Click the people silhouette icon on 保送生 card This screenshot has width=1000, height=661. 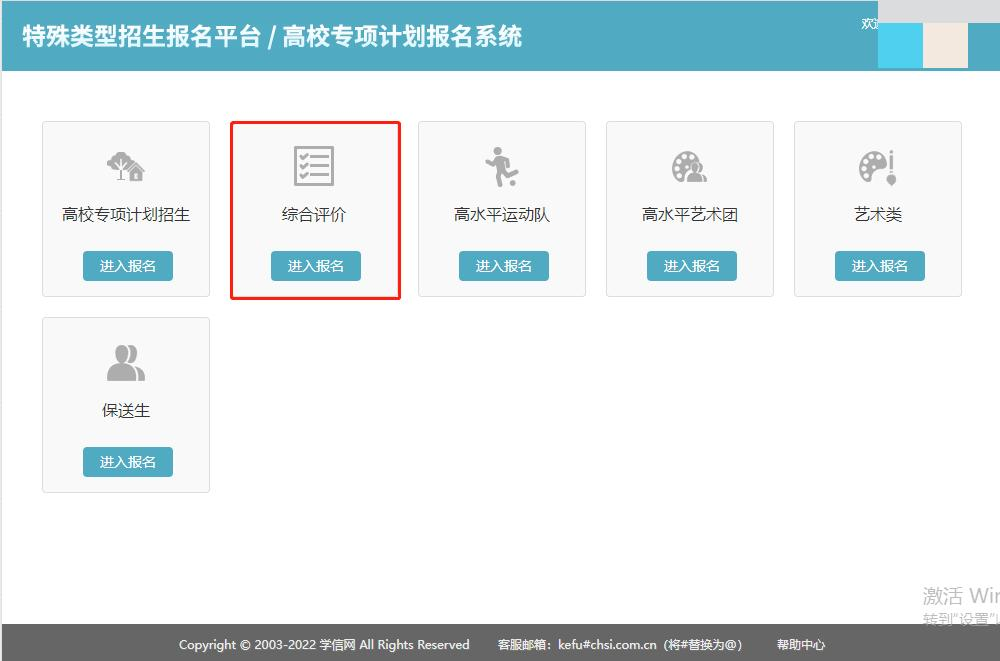click(127, 361)
